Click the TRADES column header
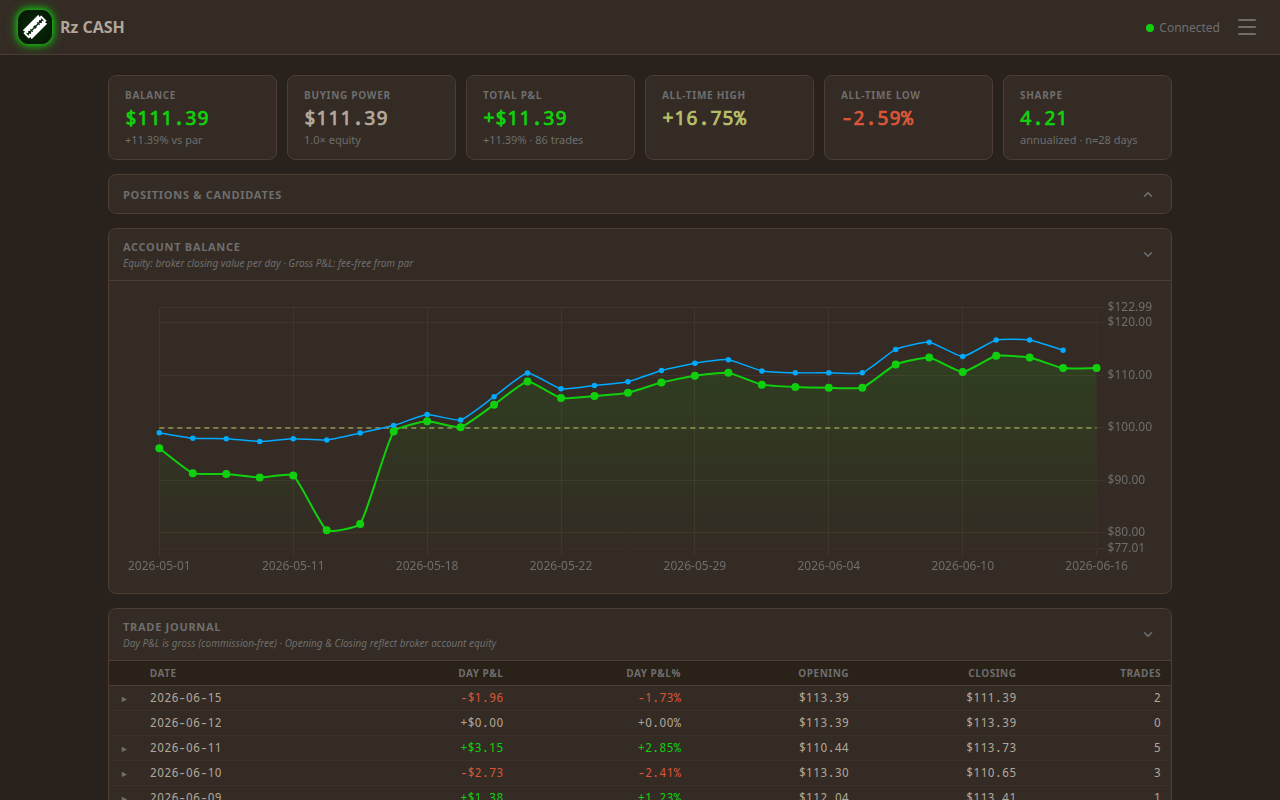The height and width of the screenshot is (800, 1280). pos(1140,674)
